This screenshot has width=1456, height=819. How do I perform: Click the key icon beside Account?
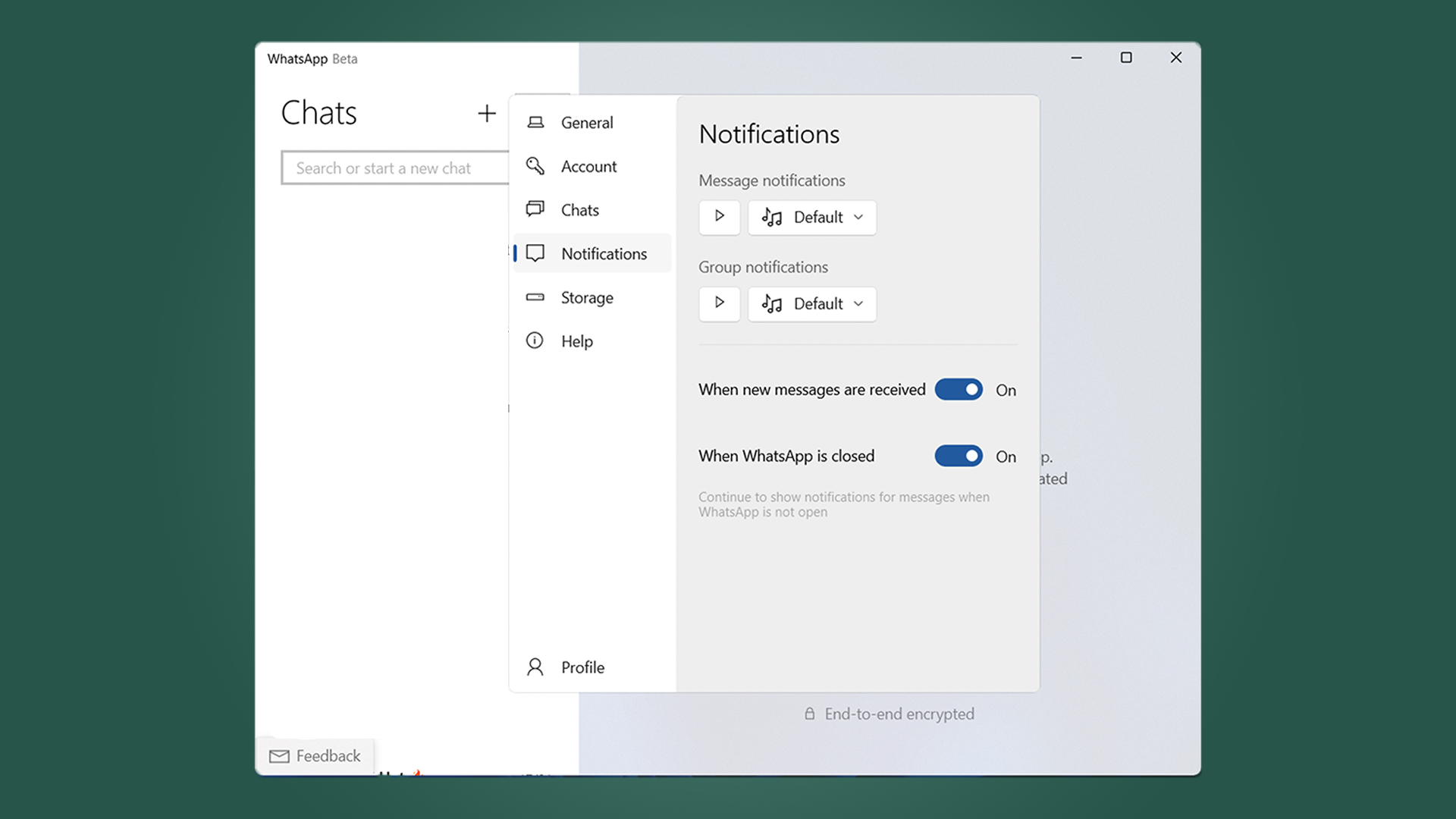535,166
